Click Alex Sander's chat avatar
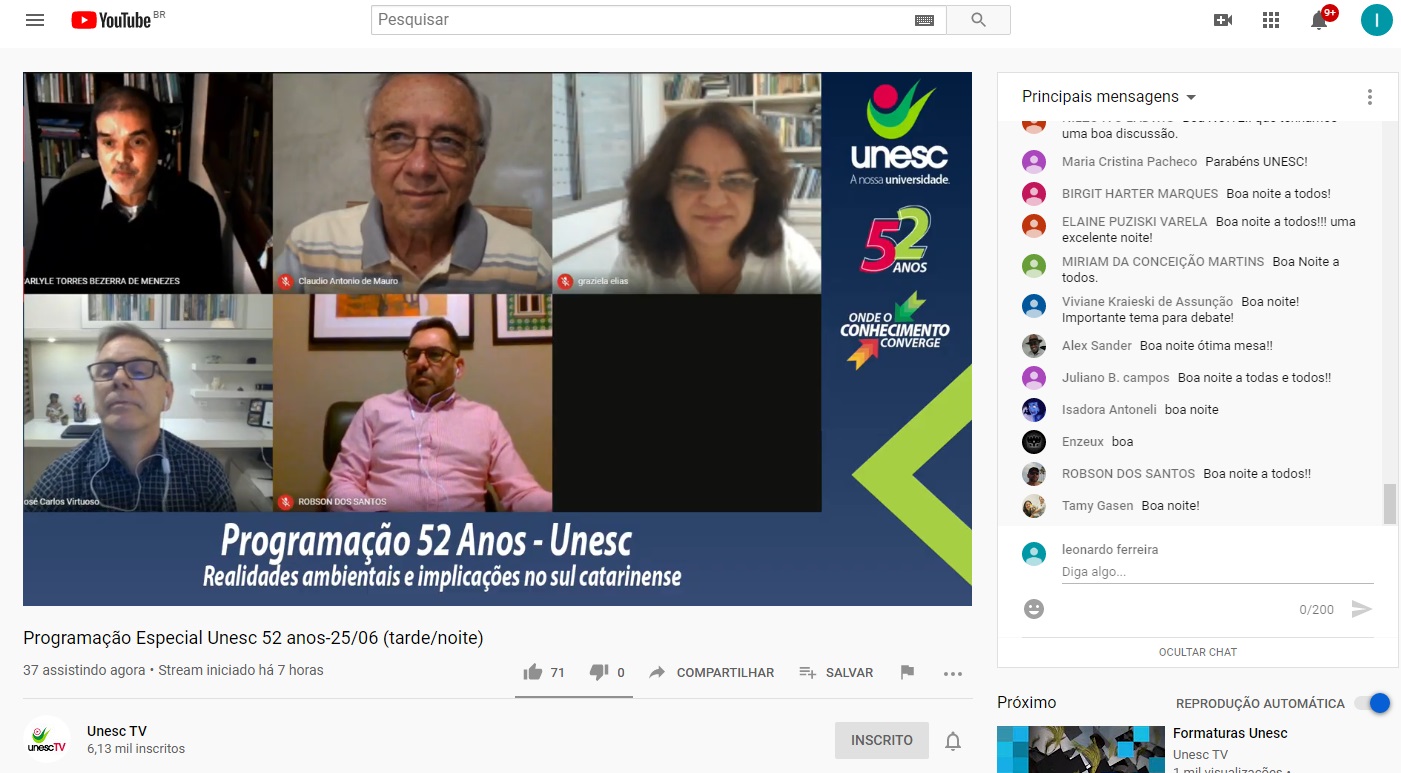The height and width of the screenshot is (773, 1401). tap(1034, 346)
